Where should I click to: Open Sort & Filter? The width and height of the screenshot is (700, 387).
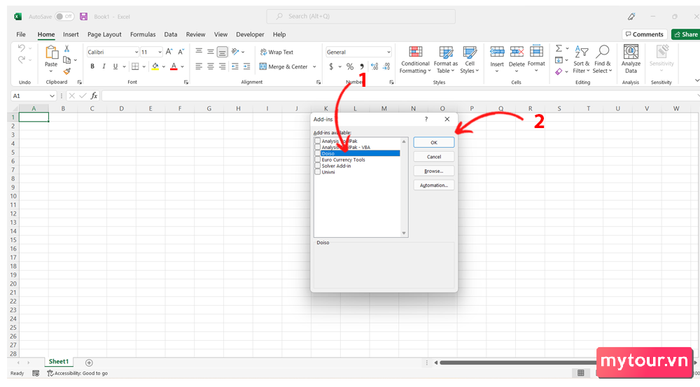581,59
